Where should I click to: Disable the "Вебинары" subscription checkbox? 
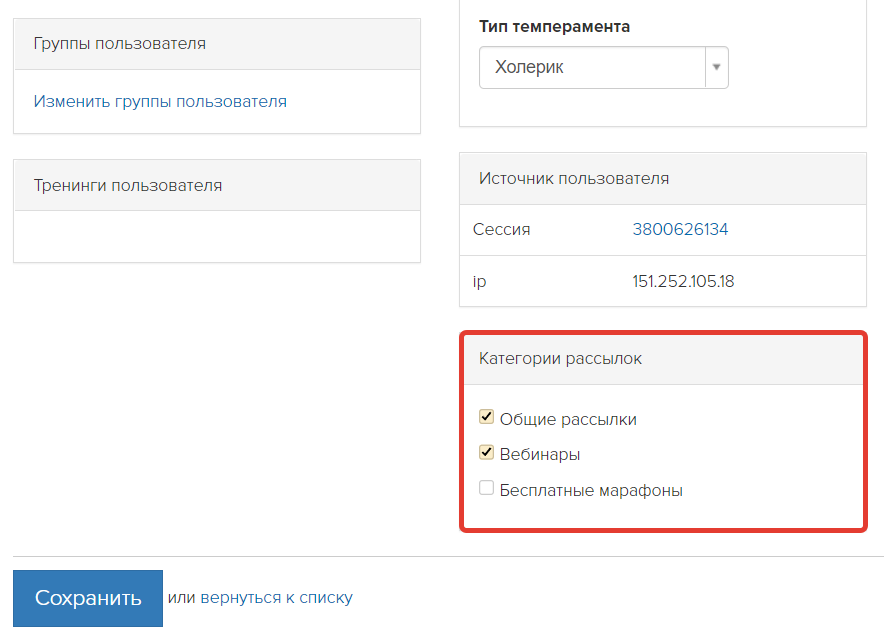click(x=486, y=452)
